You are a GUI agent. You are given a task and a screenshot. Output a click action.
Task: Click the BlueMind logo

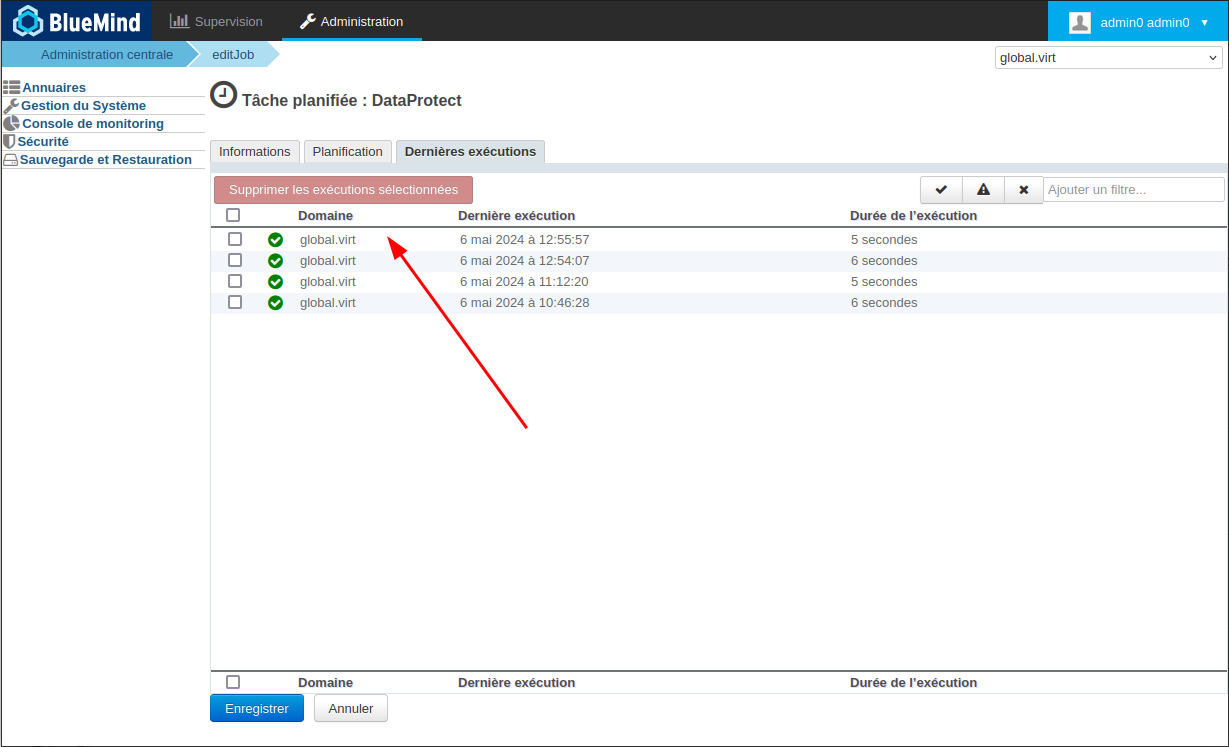[x=77, y=21]
